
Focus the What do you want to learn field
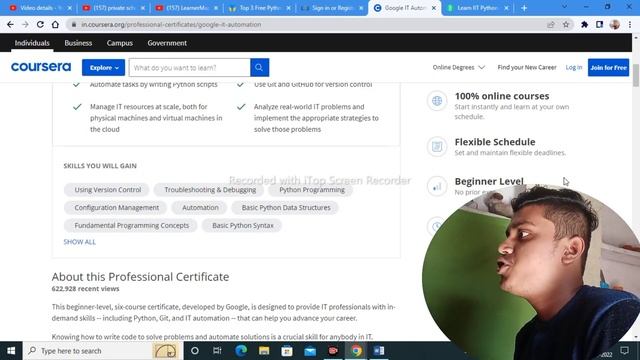(189, 67)
